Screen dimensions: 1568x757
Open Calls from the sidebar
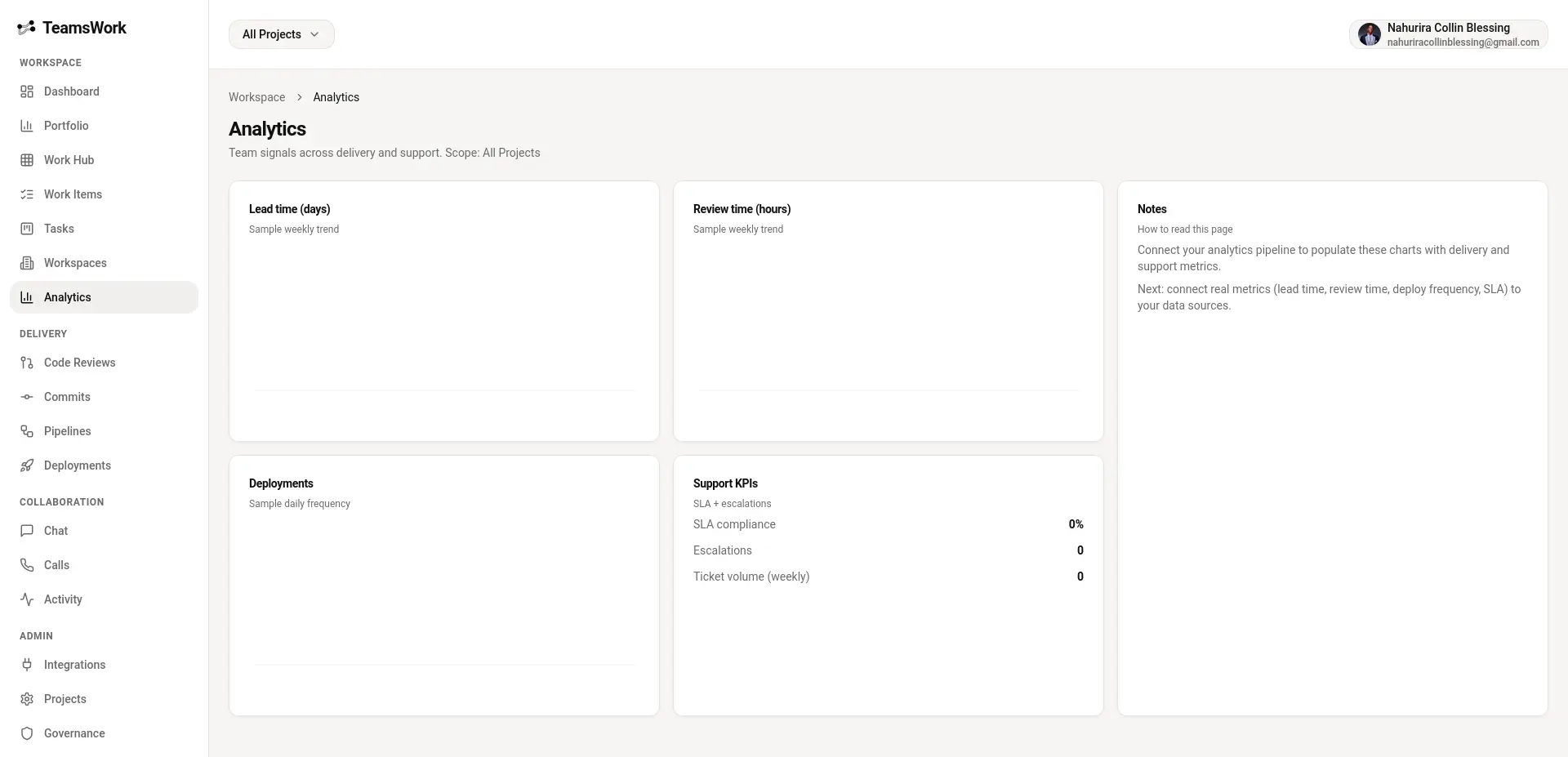pos(104,565)
